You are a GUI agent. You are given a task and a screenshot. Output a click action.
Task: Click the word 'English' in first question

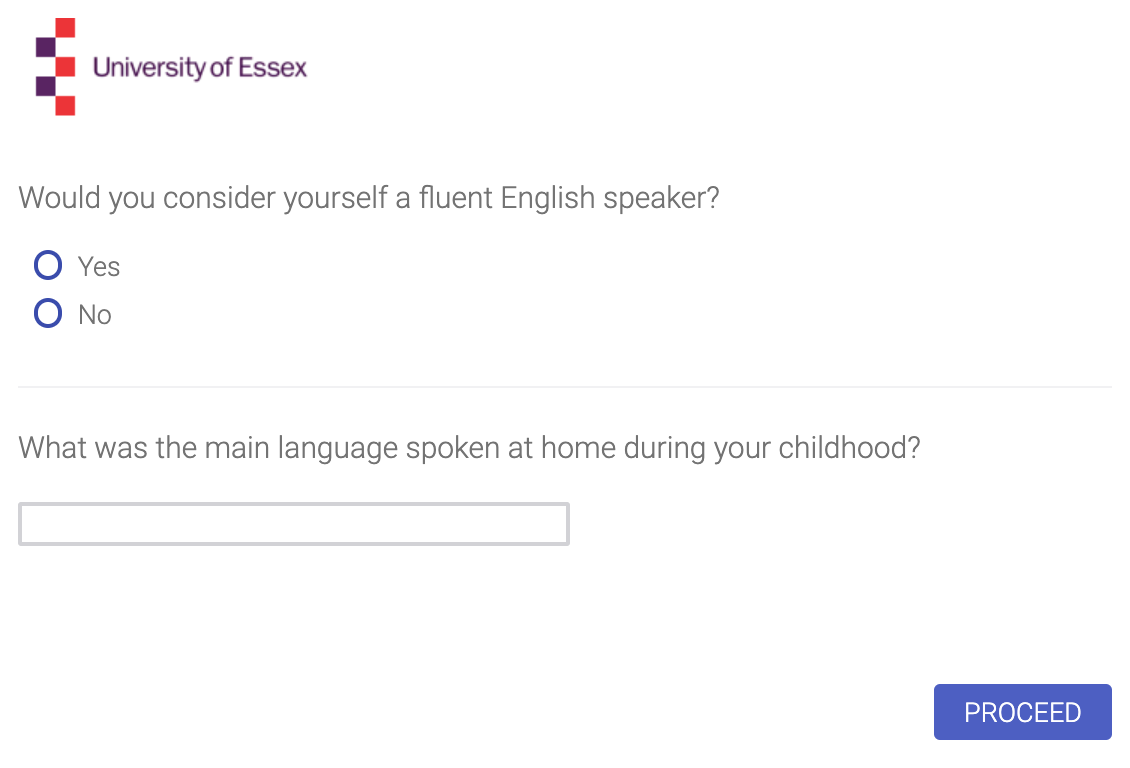pyautogui.click(x=548, y=199)
